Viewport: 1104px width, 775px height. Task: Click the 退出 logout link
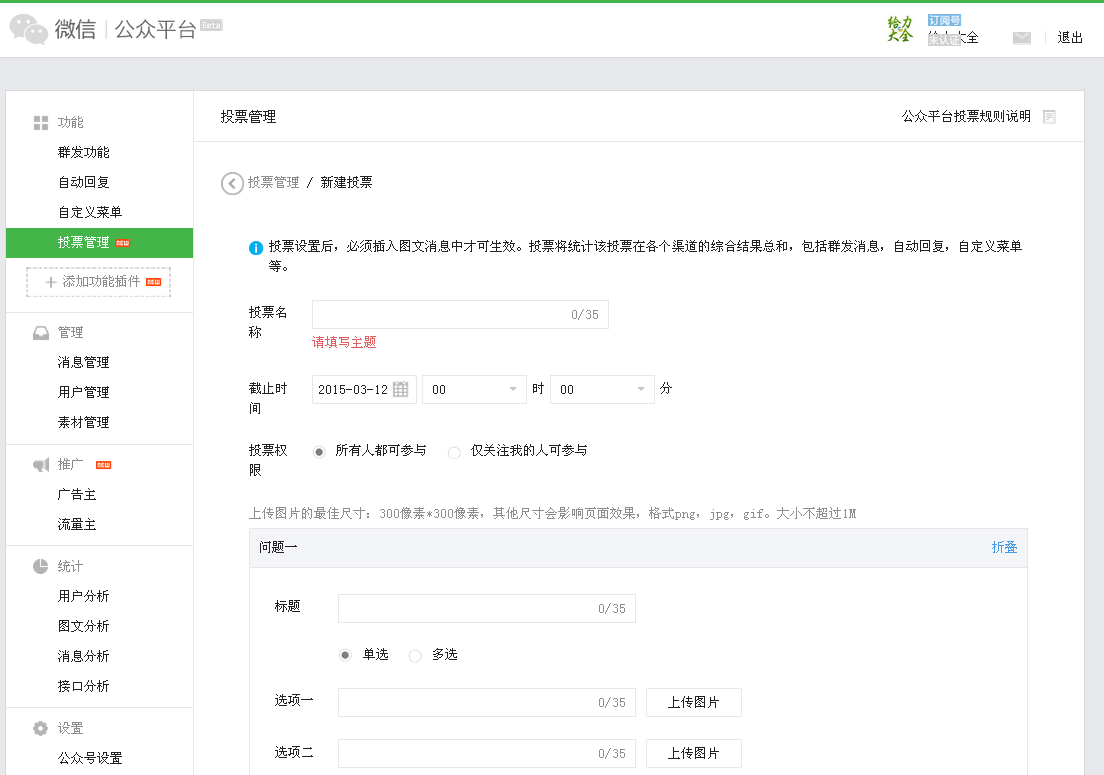[x=1070, y=38]
